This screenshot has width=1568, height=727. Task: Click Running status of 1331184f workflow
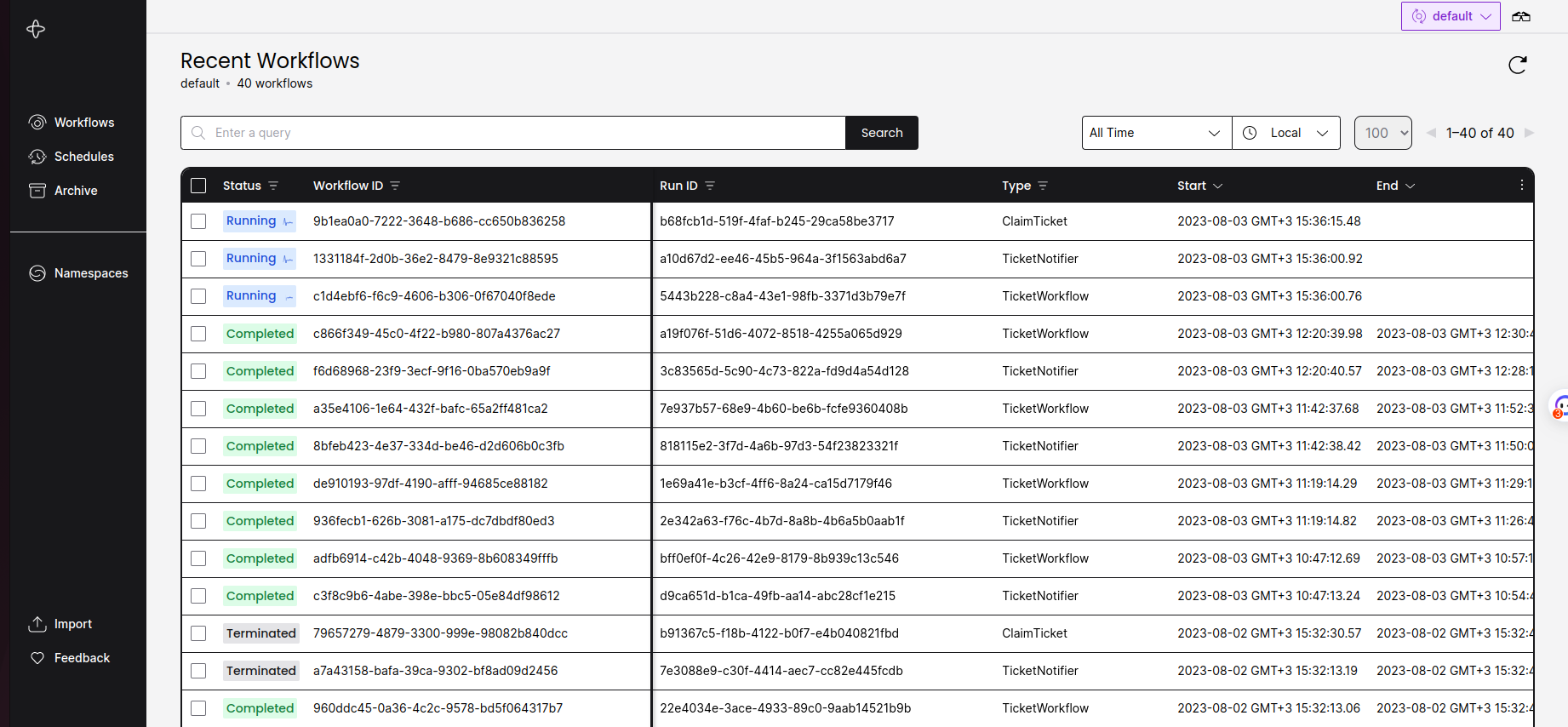point(260,259)
